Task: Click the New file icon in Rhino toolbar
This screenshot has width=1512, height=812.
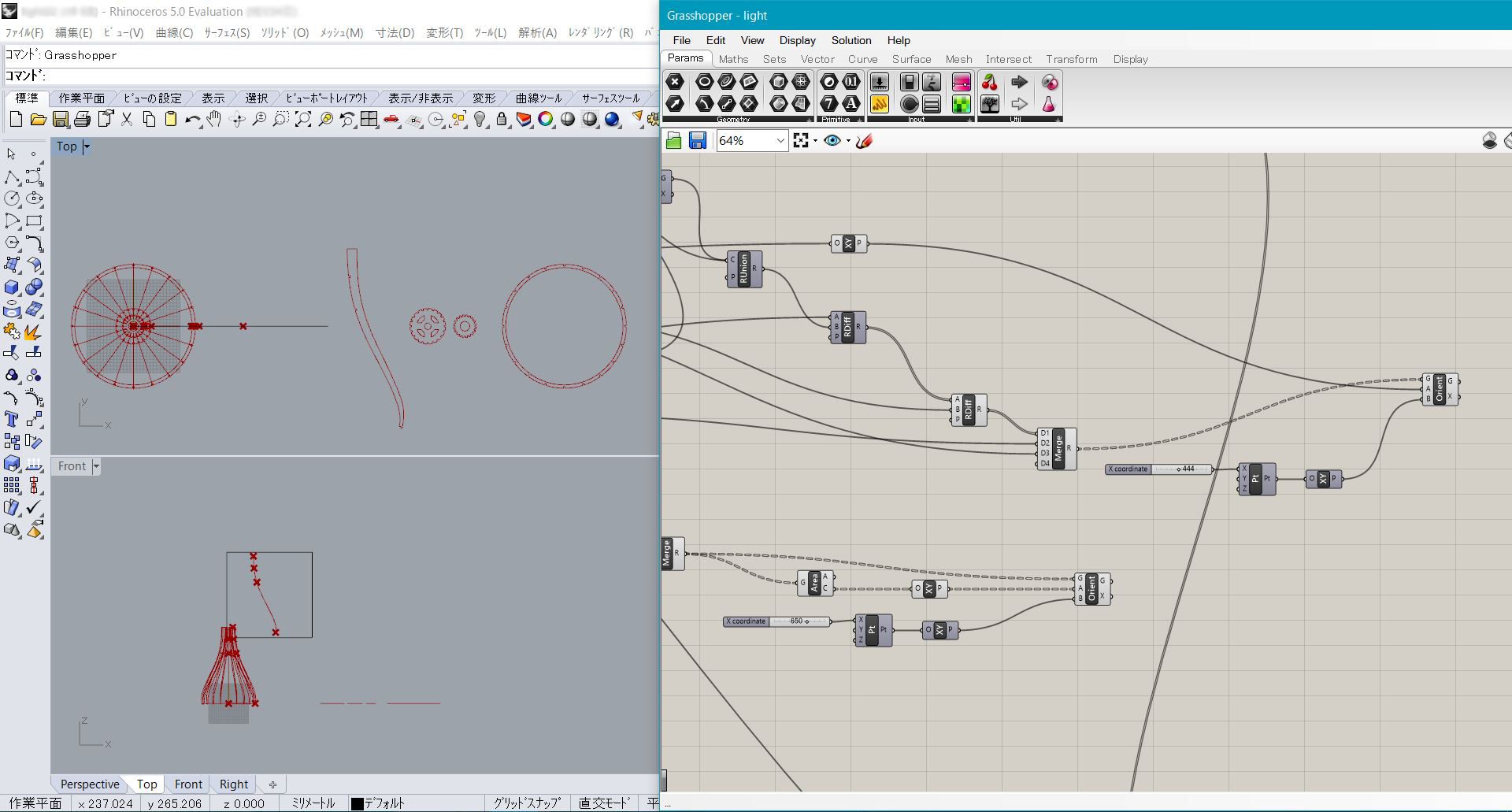Action: (x=16, y=120)
